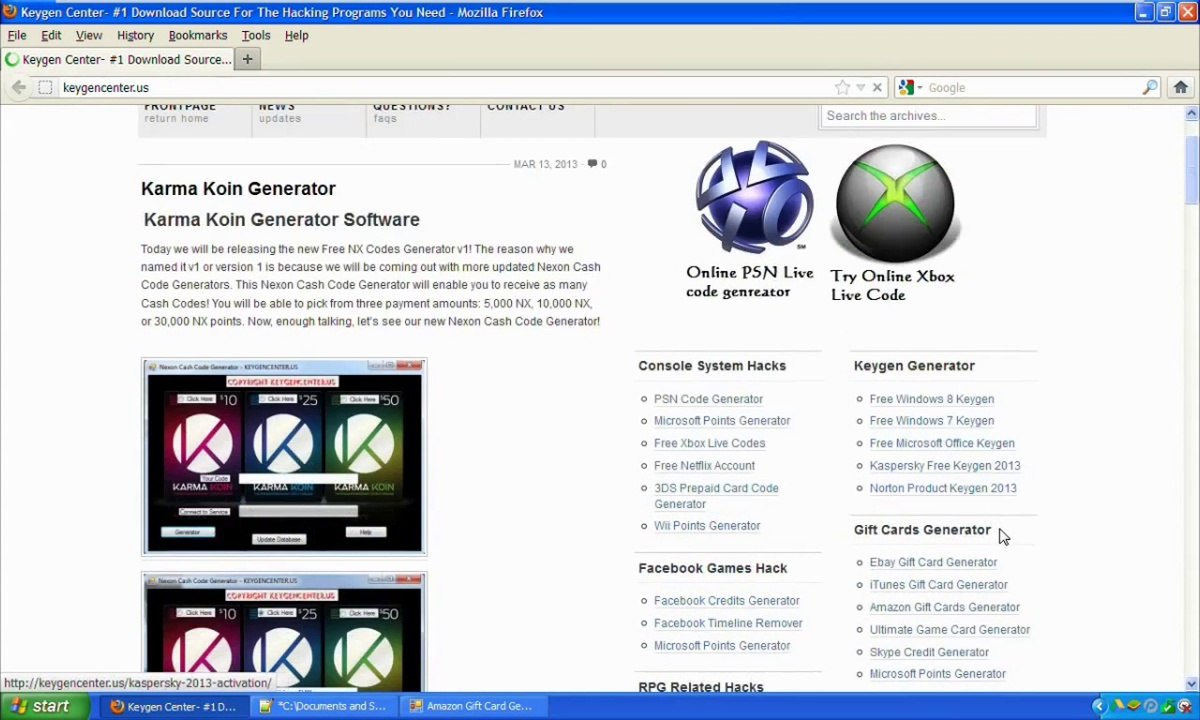Screen dimensions: 1200x720
Task: Open the View menu
Action: click(89, 35)
